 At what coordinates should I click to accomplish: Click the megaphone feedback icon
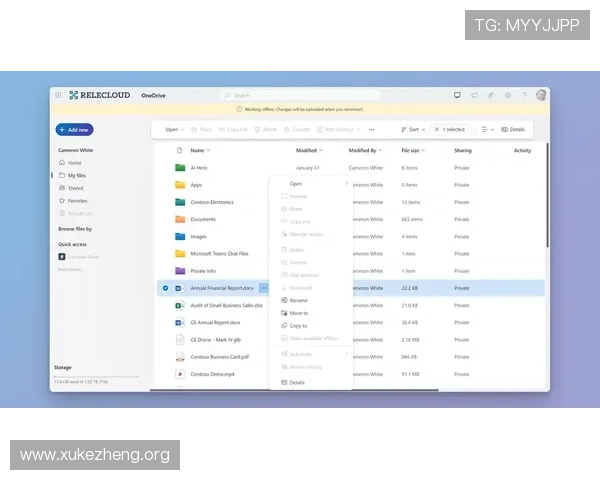[474, 95]
